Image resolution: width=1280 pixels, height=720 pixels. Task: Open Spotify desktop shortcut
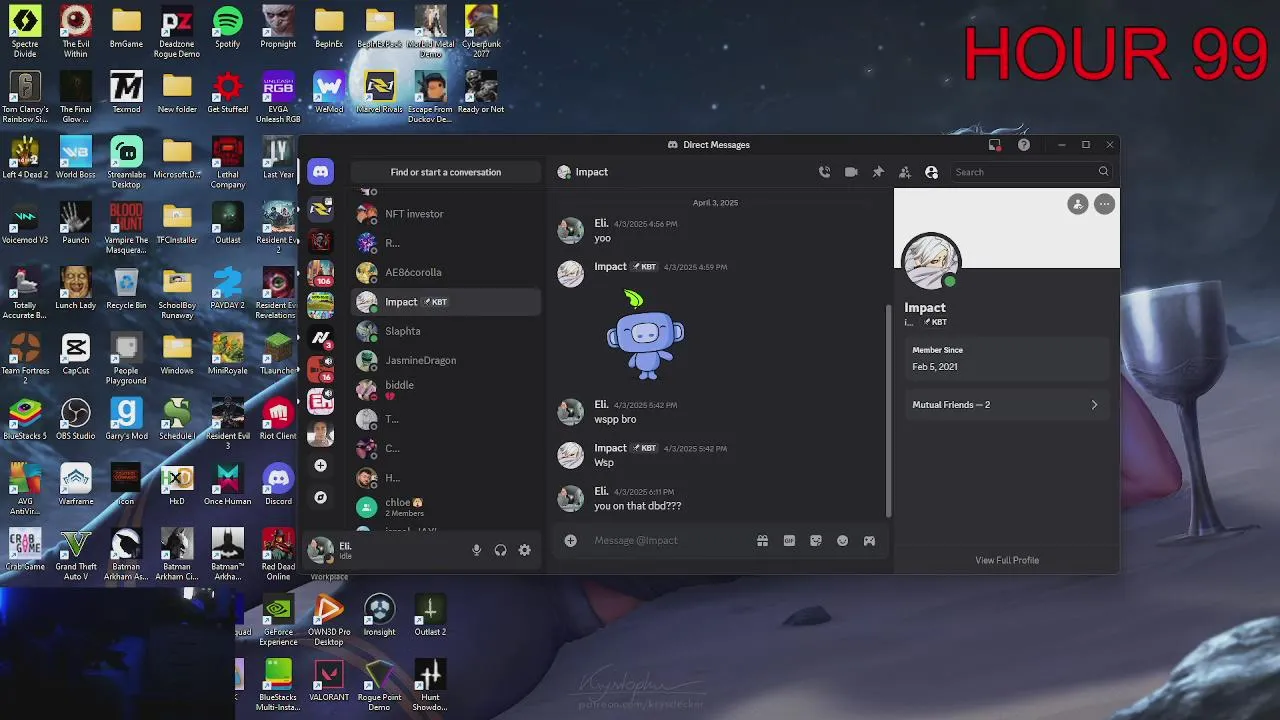(x=227, y=27)
